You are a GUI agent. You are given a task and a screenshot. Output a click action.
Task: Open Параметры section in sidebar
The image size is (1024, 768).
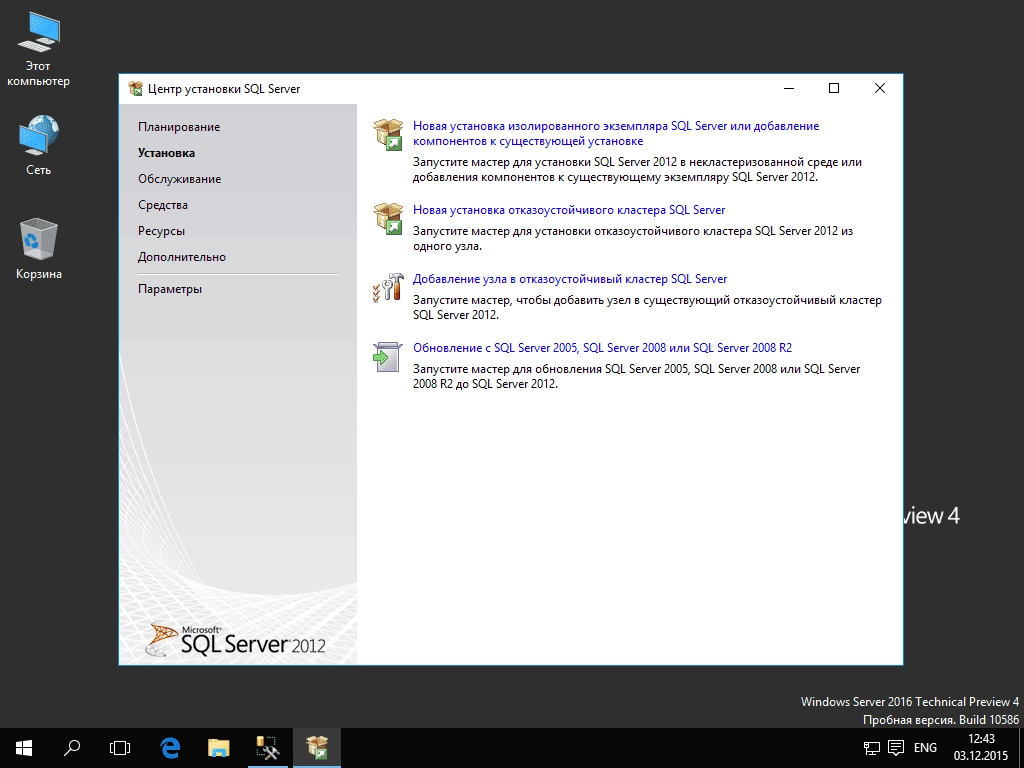point(170,289)
